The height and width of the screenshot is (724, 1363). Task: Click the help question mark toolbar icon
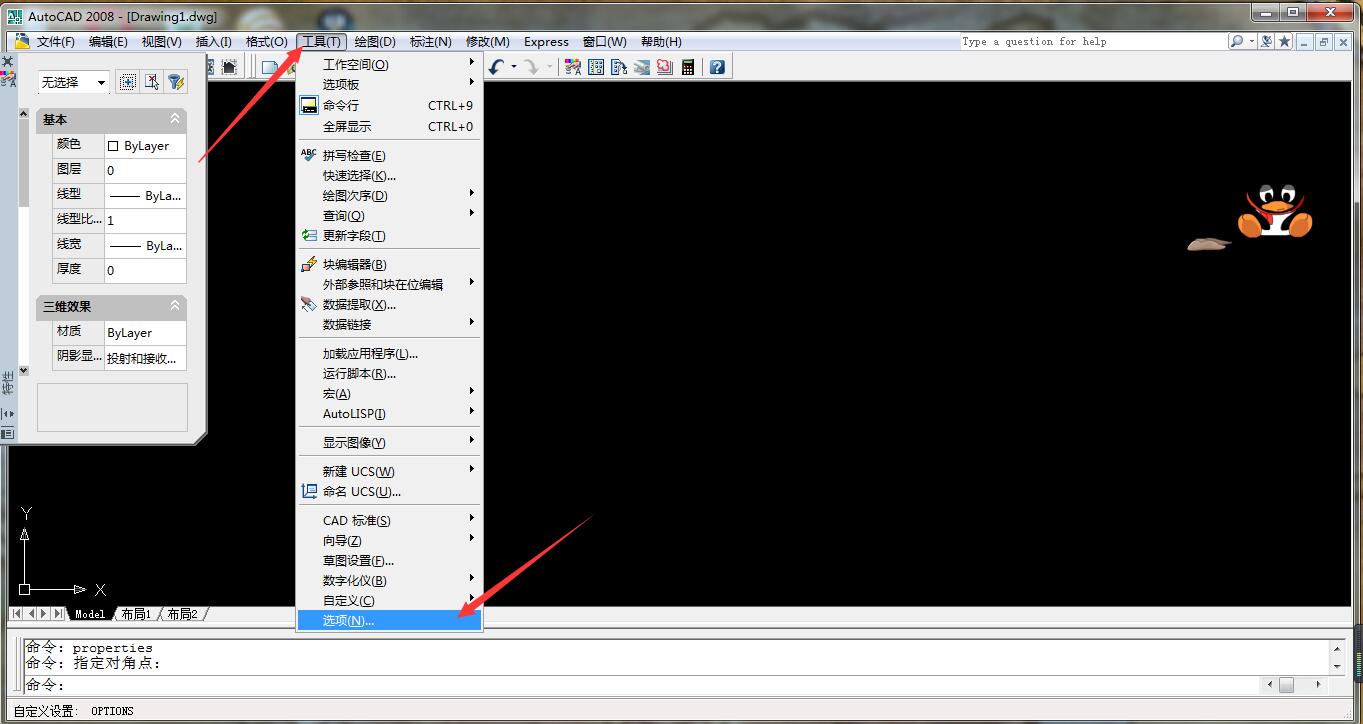717,67
